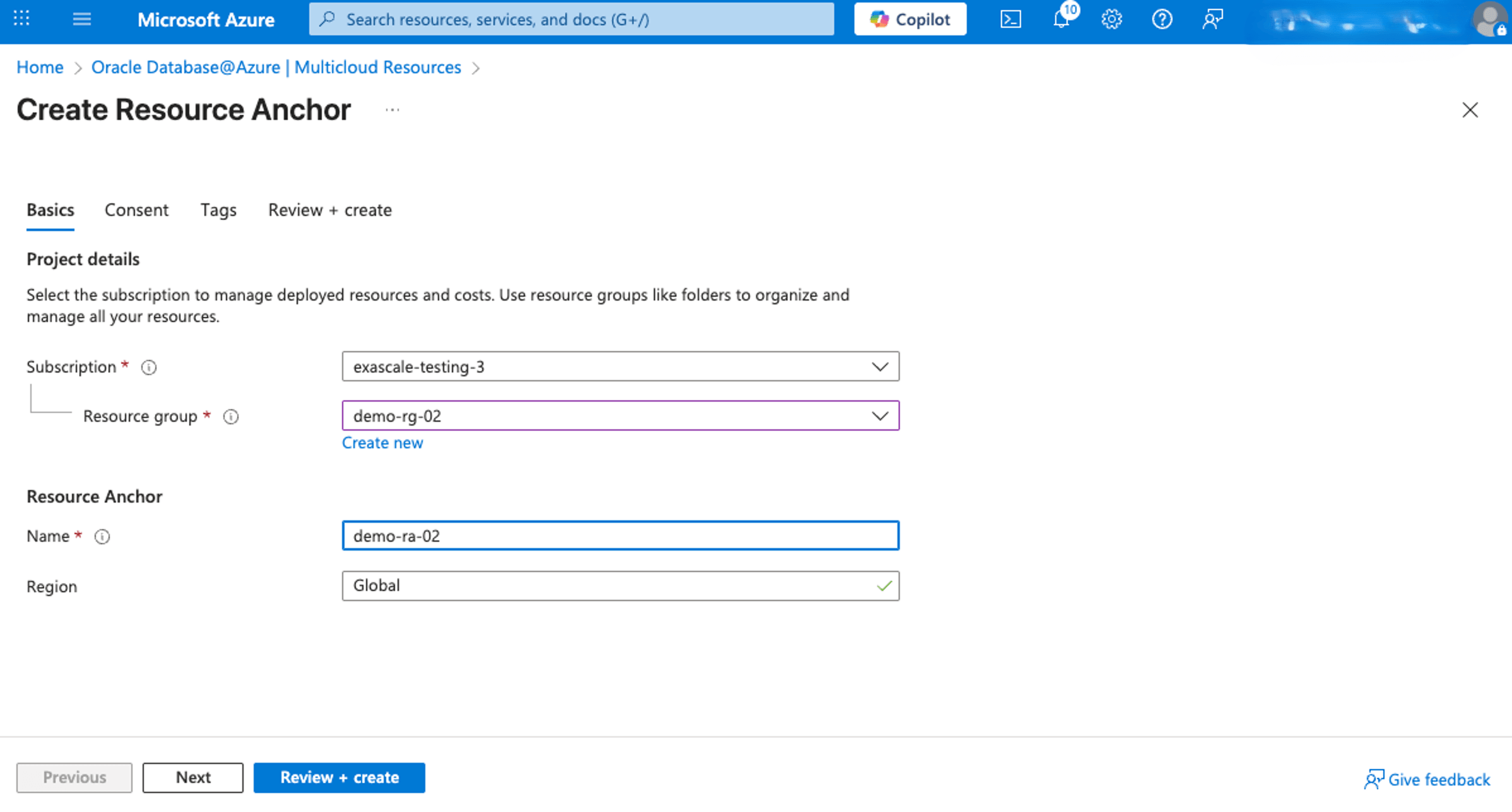View the Subscription info tooltip
The height and width of the screenshot is (812, 1512).
(x=149, y=366)
